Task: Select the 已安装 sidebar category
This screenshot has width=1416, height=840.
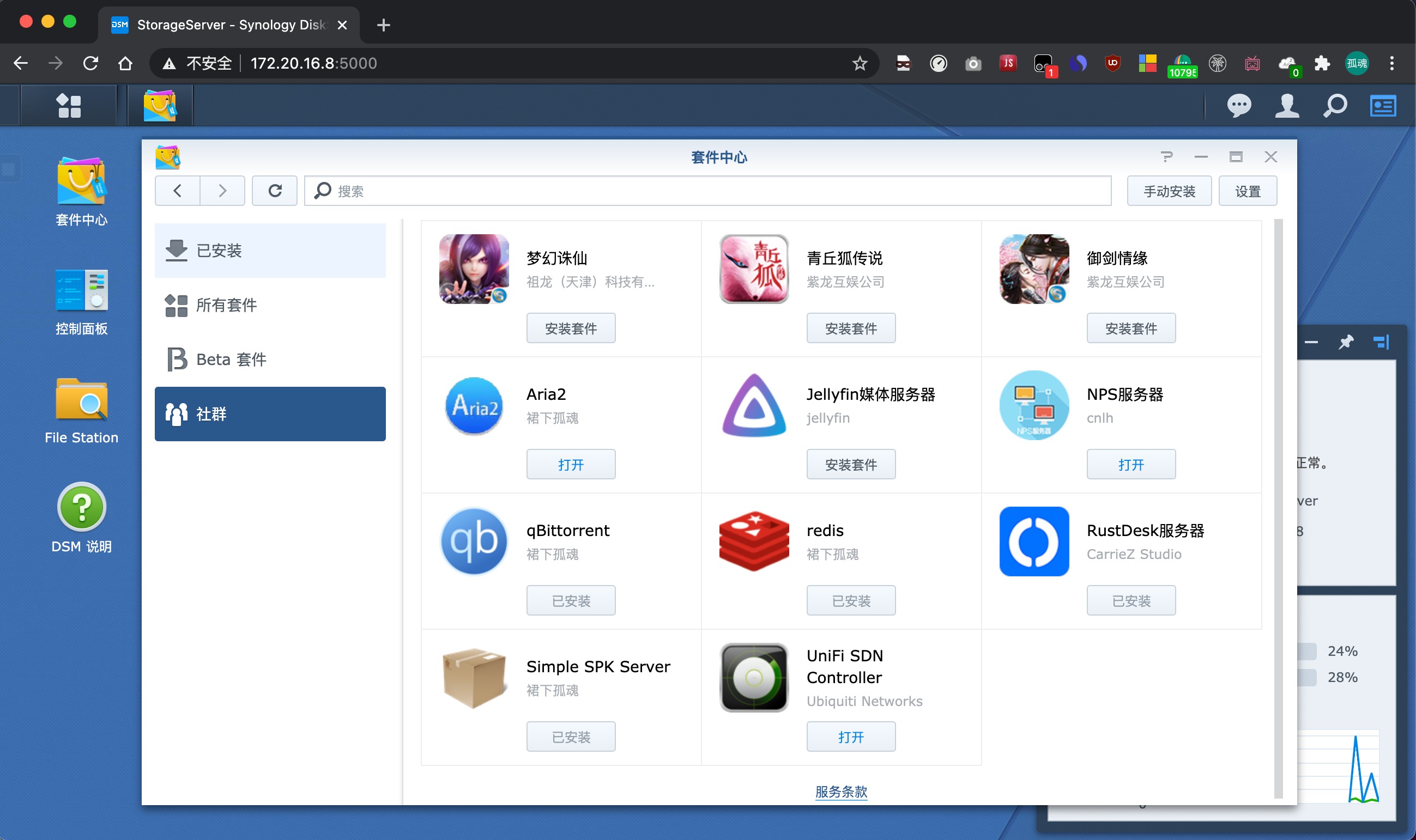Action: [270, 250]
